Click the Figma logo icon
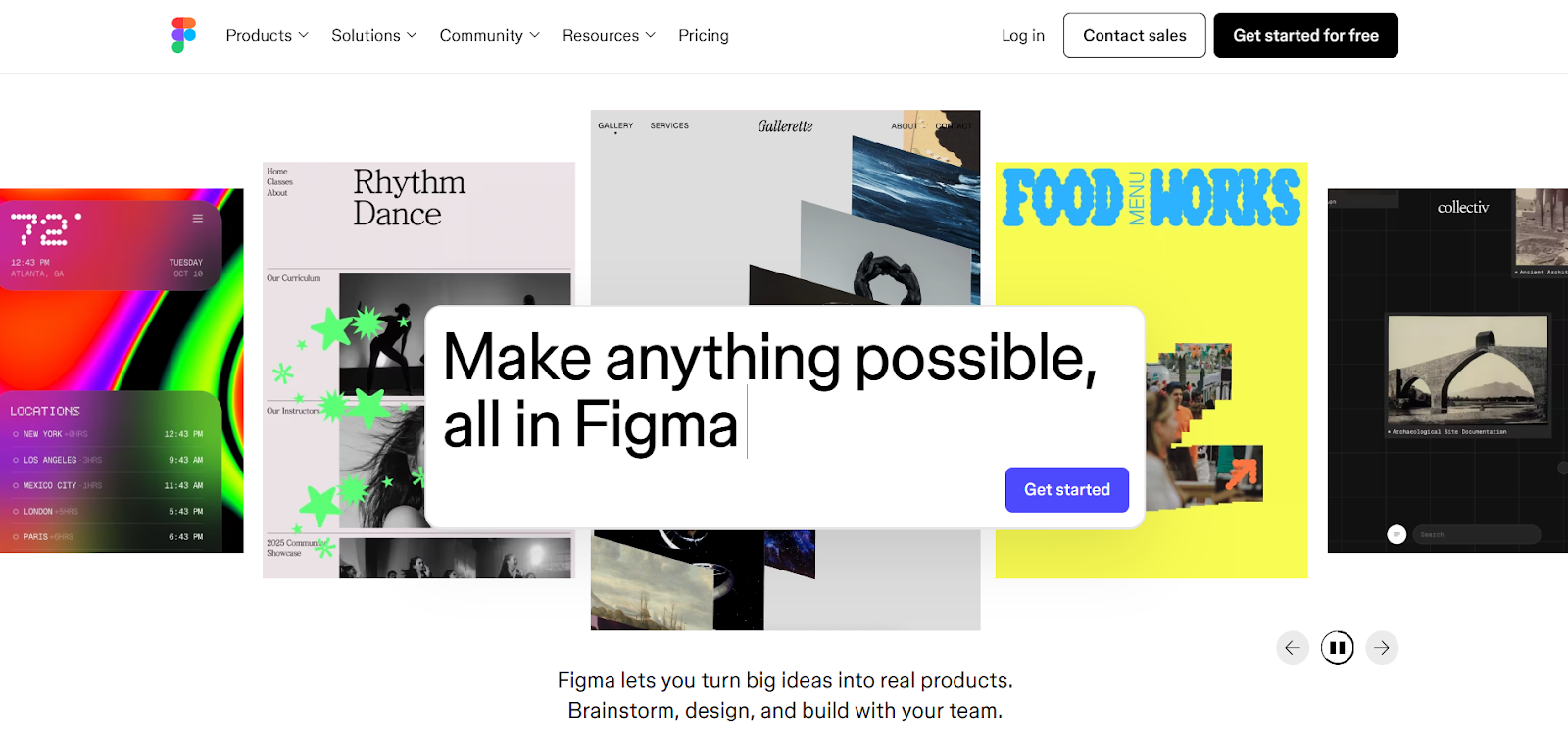Image resolution: width=1568 pixels, height=744 pixels. [x=184, y=35]
